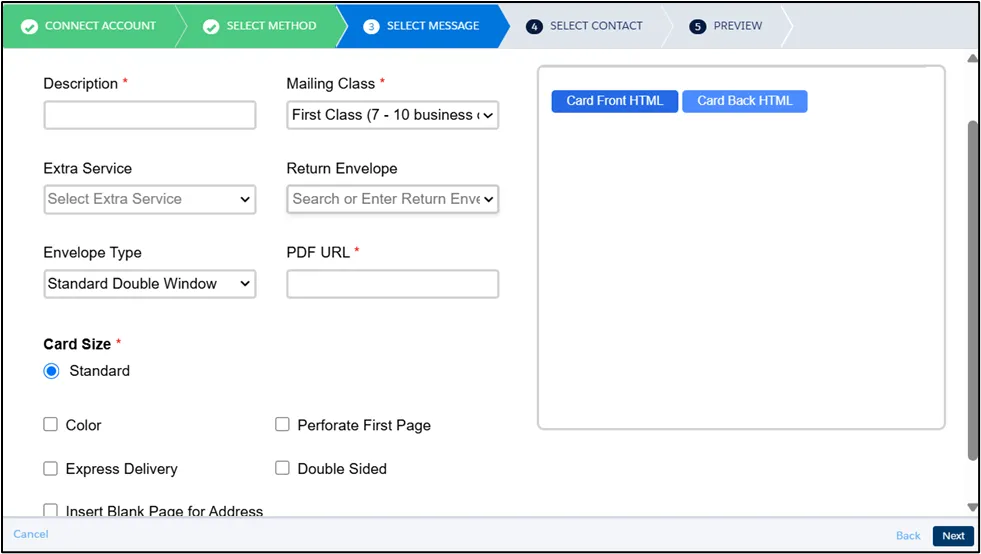Open the Mailing Class dropdown
The width and height of the screenshot is (981, 554).
(392, 115)
